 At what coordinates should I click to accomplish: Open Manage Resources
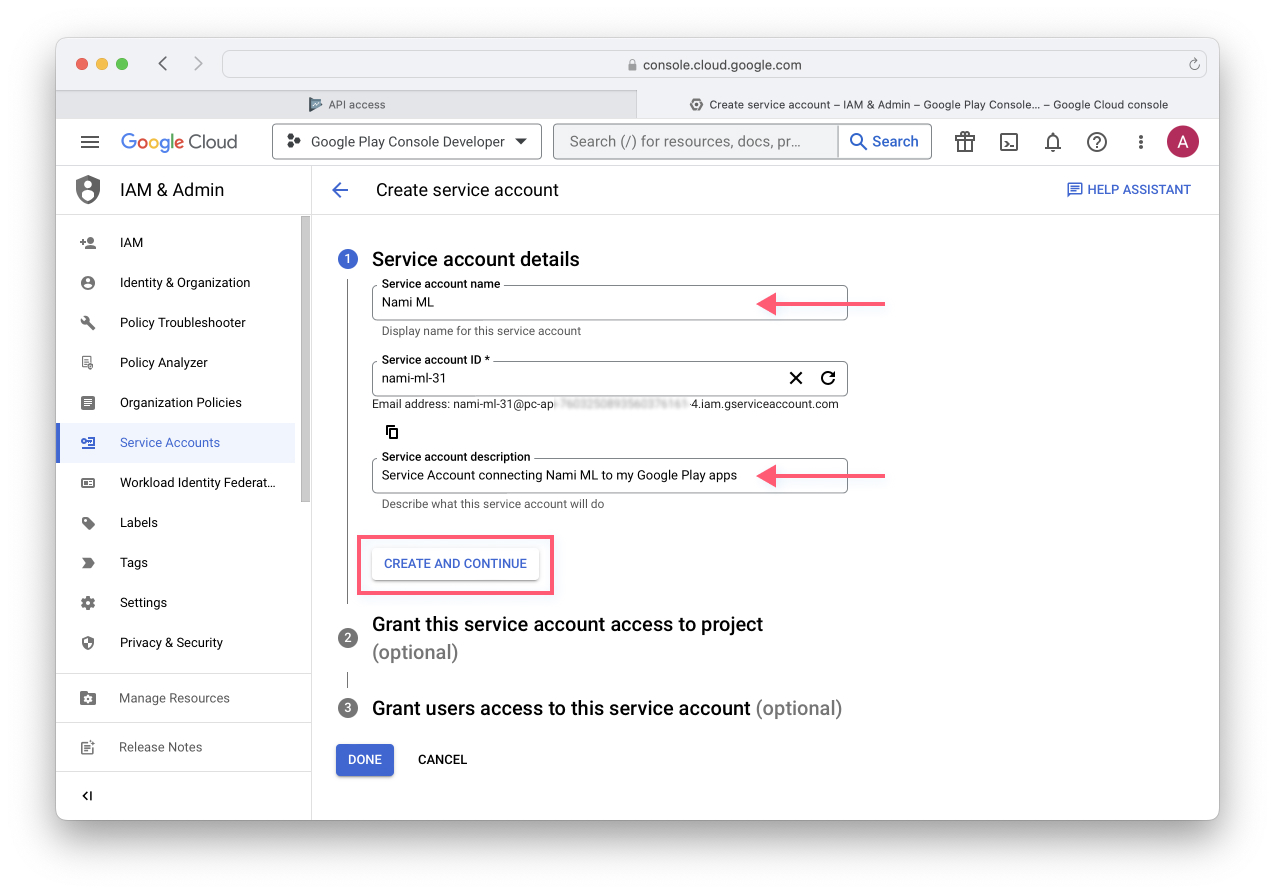[x=183, y=698]
